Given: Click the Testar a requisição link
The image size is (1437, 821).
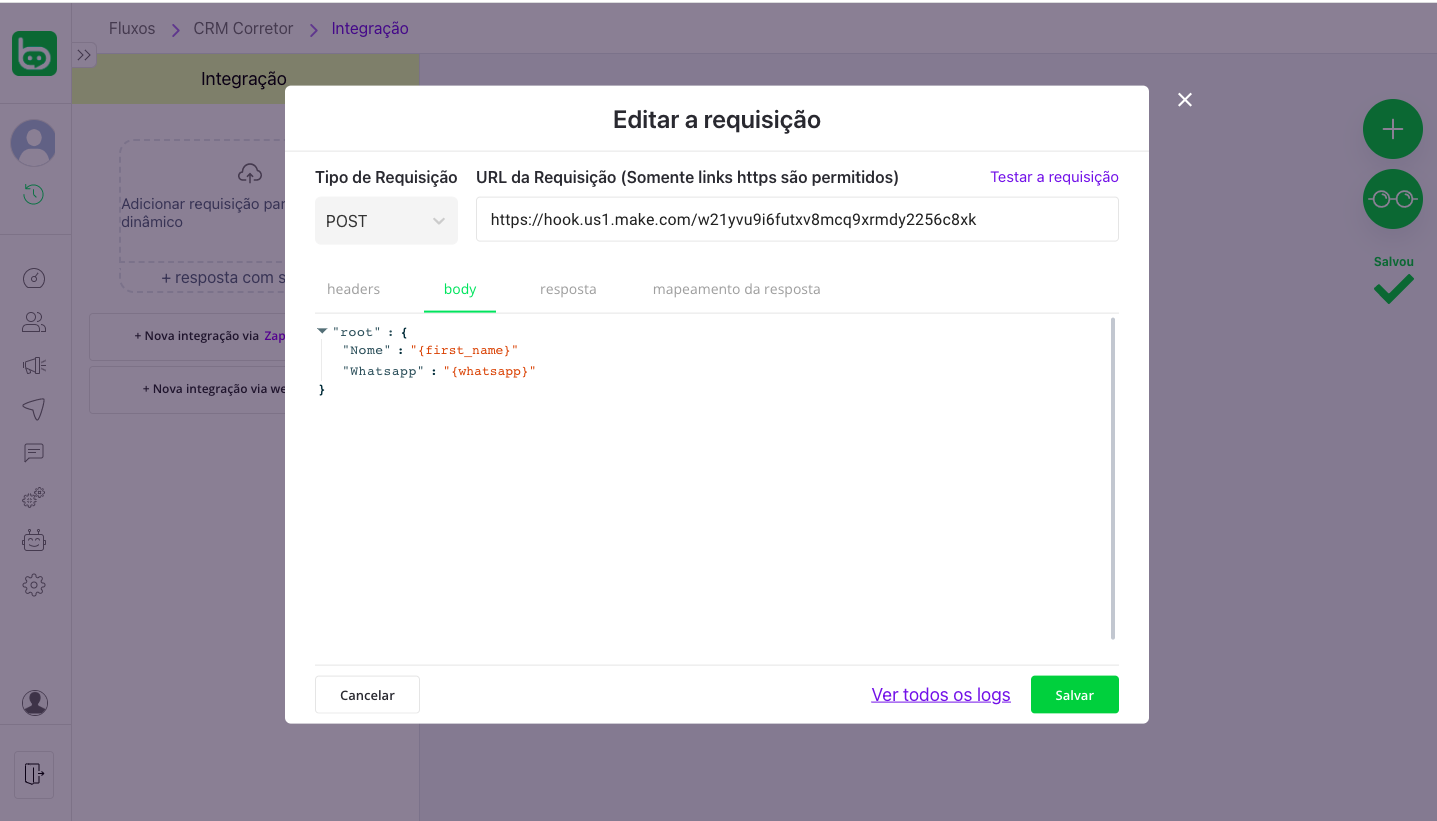Looking at the screenshot, I should [x=1054, y=177].
